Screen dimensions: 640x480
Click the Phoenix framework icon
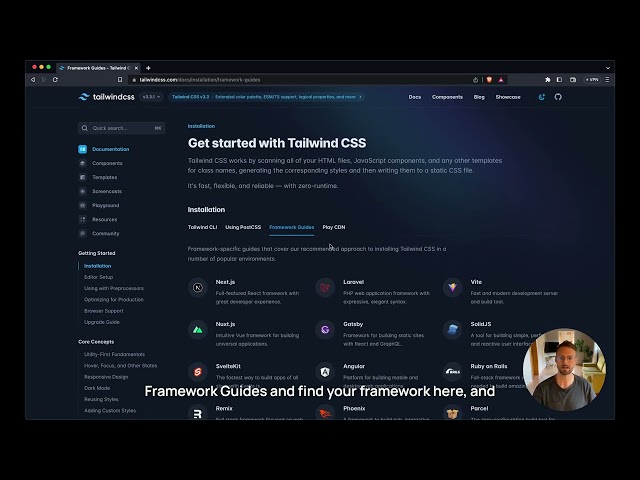[x=325, y=413]
